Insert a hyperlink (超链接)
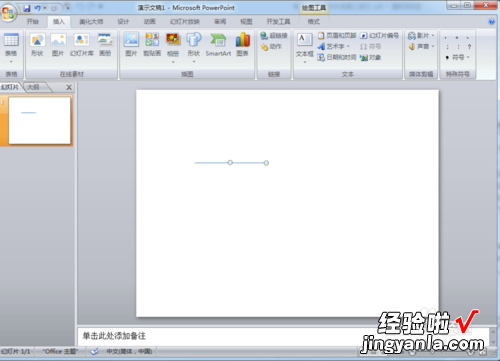Screen dimensions: 500x361 (274, 36)
